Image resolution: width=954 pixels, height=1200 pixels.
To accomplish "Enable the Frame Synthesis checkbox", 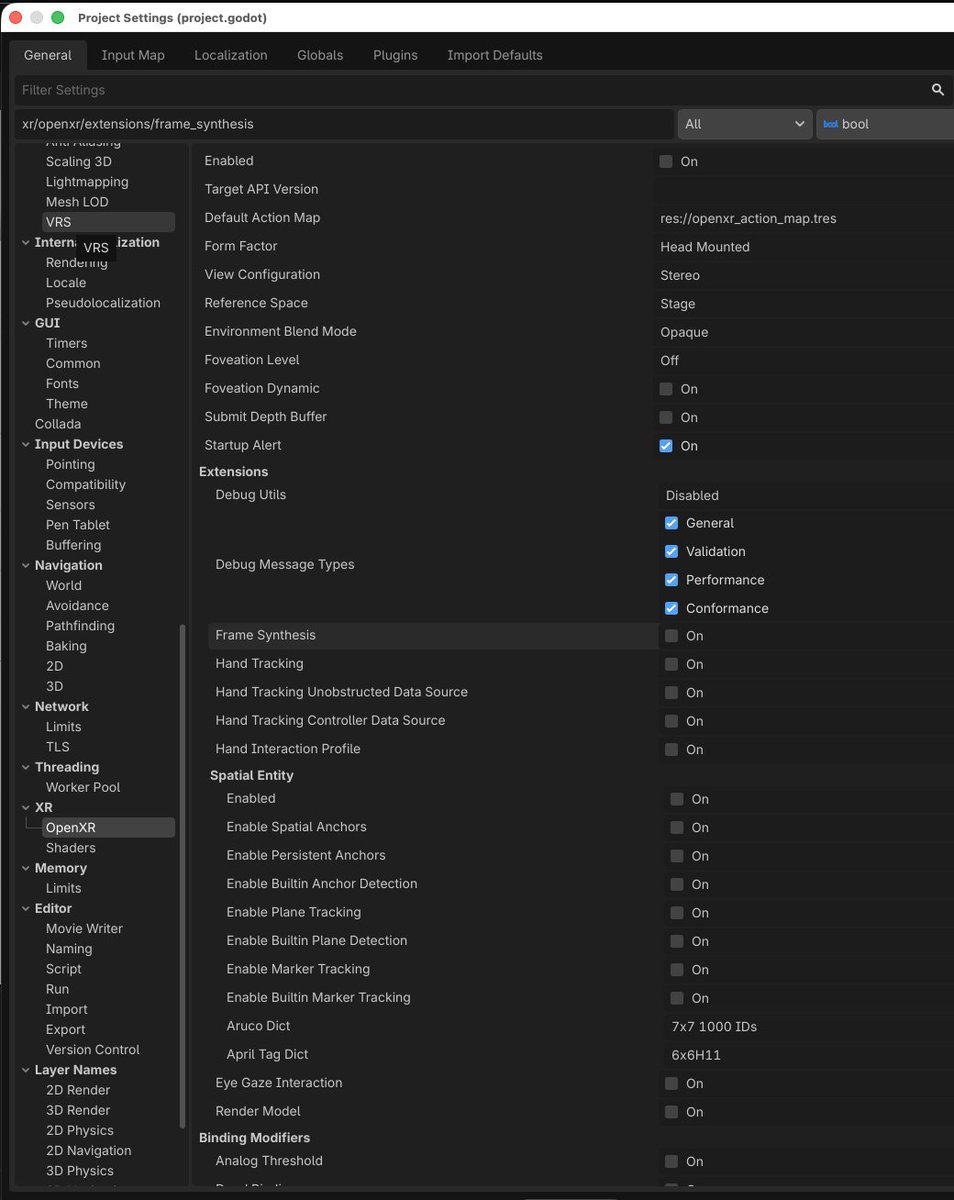I will tap(671, 636).
